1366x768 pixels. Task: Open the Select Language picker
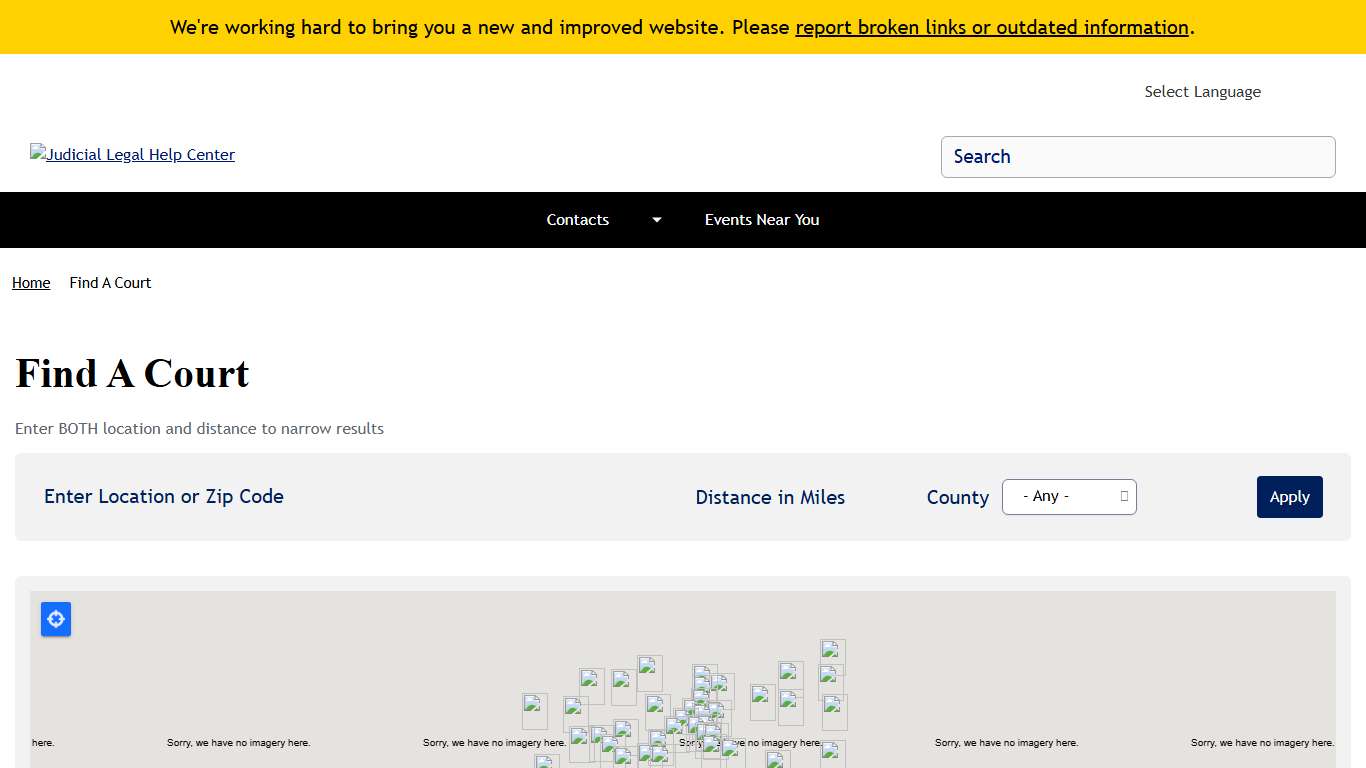click(x=1202, y=91)
